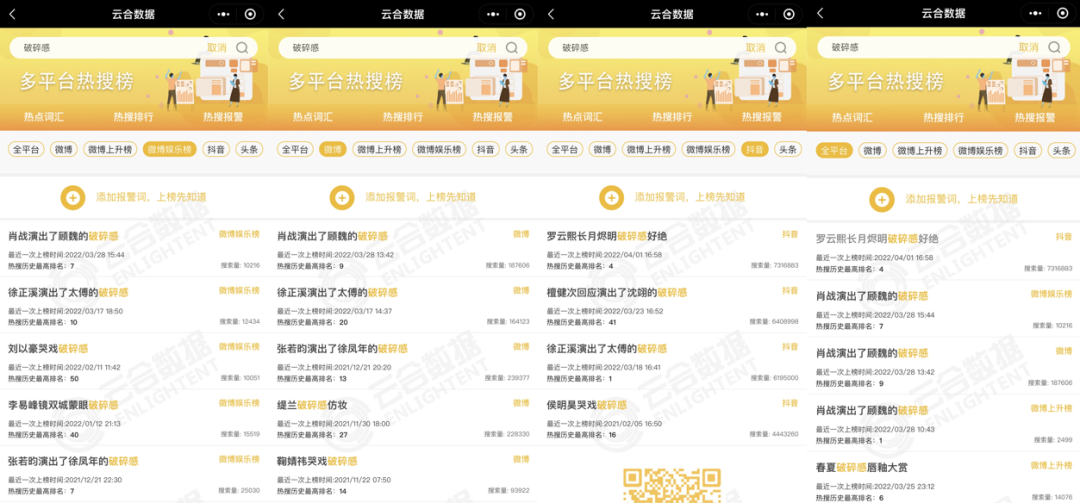Select 微博娱乐榜 filter on the second screen
The height and width of the screenshot is (503, 1080).
point(439,149)
